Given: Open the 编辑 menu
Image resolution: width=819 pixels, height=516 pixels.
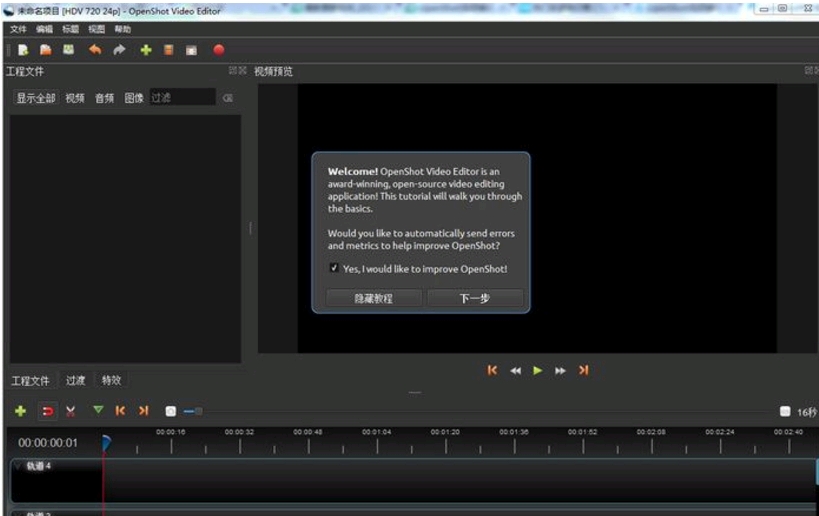Looking at the screenshot, I should click(44, 29).
